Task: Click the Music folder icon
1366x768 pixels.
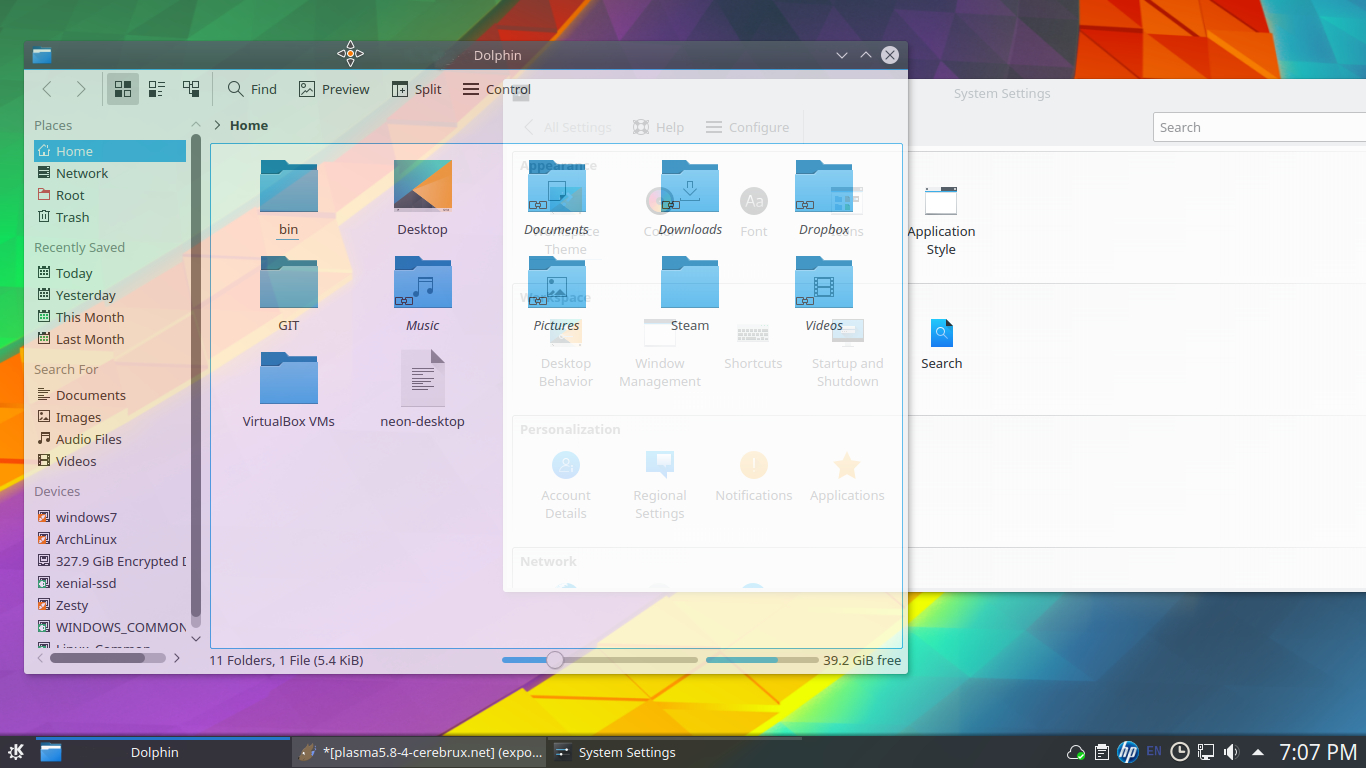Action: coord(422,283)
